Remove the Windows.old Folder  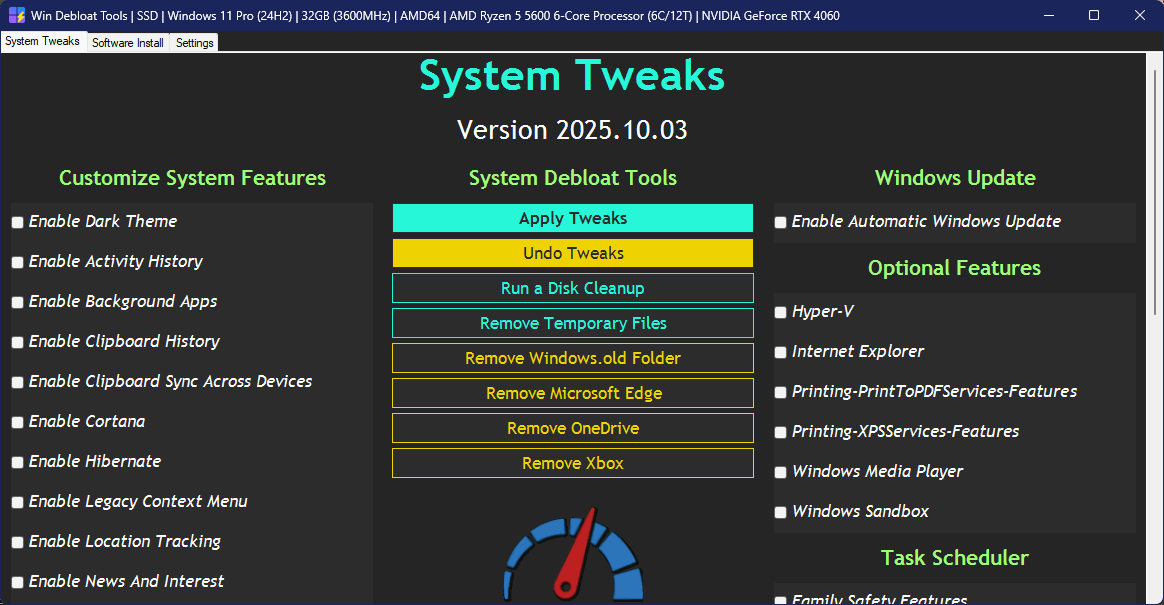point(572,358)
